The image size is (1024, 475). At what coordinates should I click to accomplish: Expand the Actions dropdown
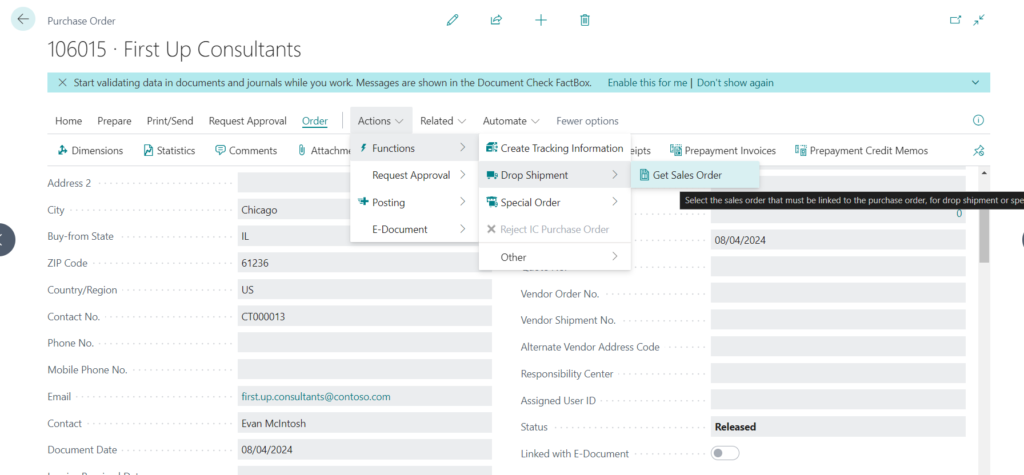(x=381, y=121)
